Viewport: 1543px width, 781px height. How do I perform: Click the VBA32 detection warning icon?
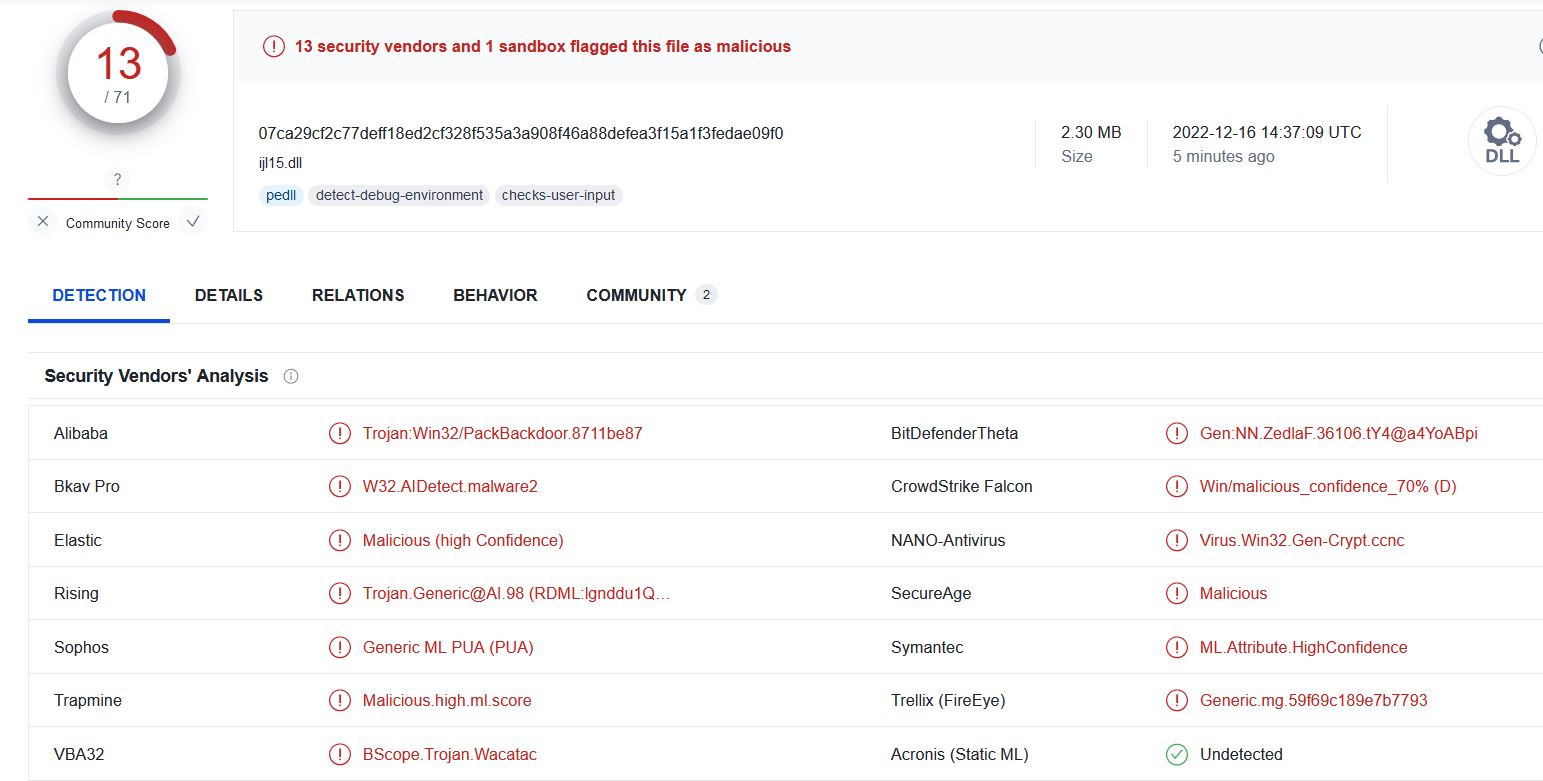(340, 754)
